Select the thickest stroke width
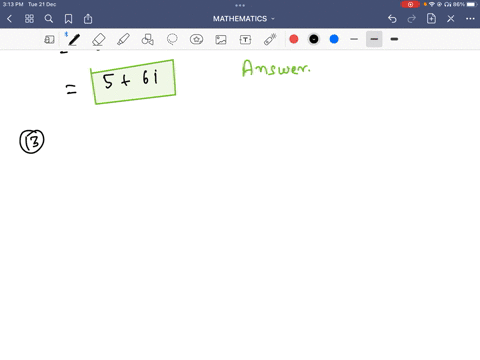This screenshot has width=480, height=360. click(394, 39)
